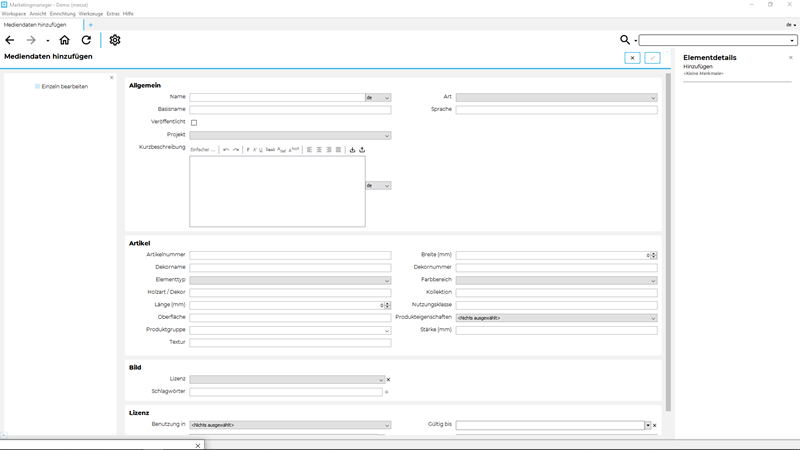
Task: Cancel adding media data with X button
Action: tap(632, 58)
